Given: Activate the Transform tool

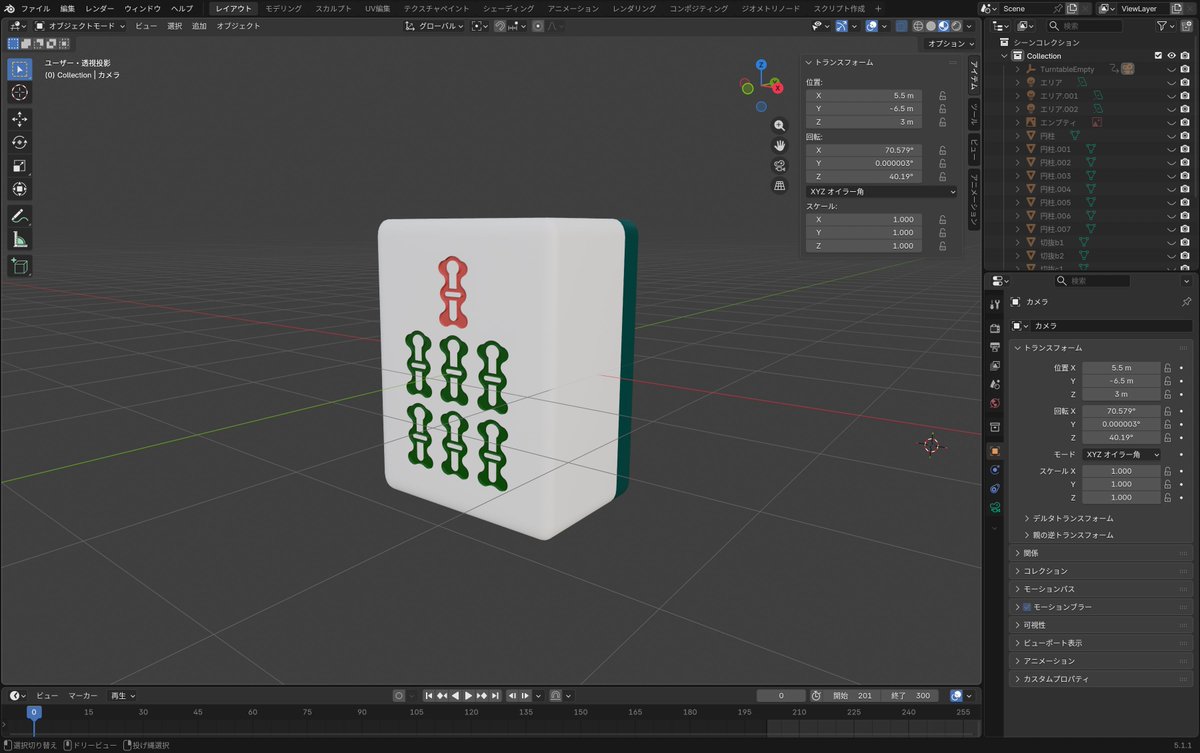Looking at the screenshot, I should [20, 189].
